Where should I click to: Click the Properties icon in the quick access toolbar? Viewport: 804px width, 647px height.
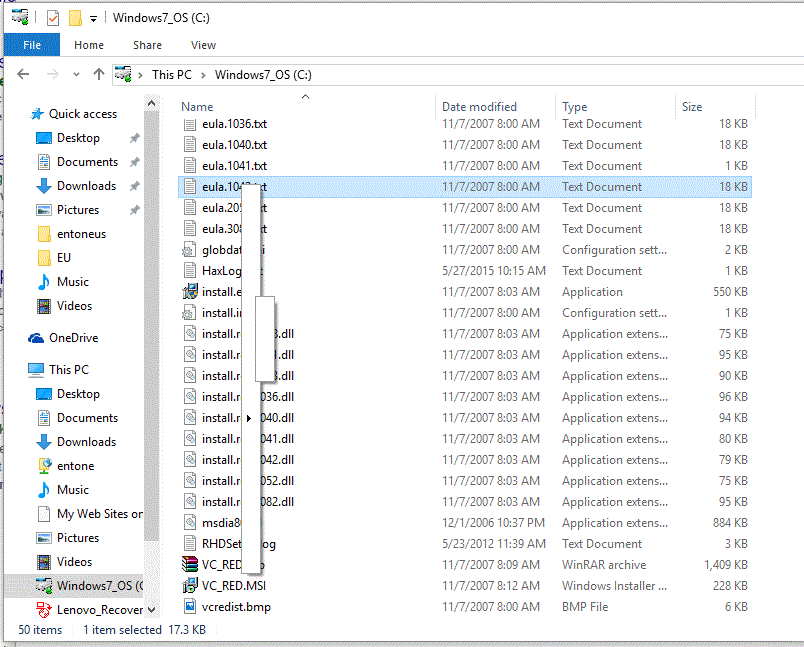pos(53,18)
